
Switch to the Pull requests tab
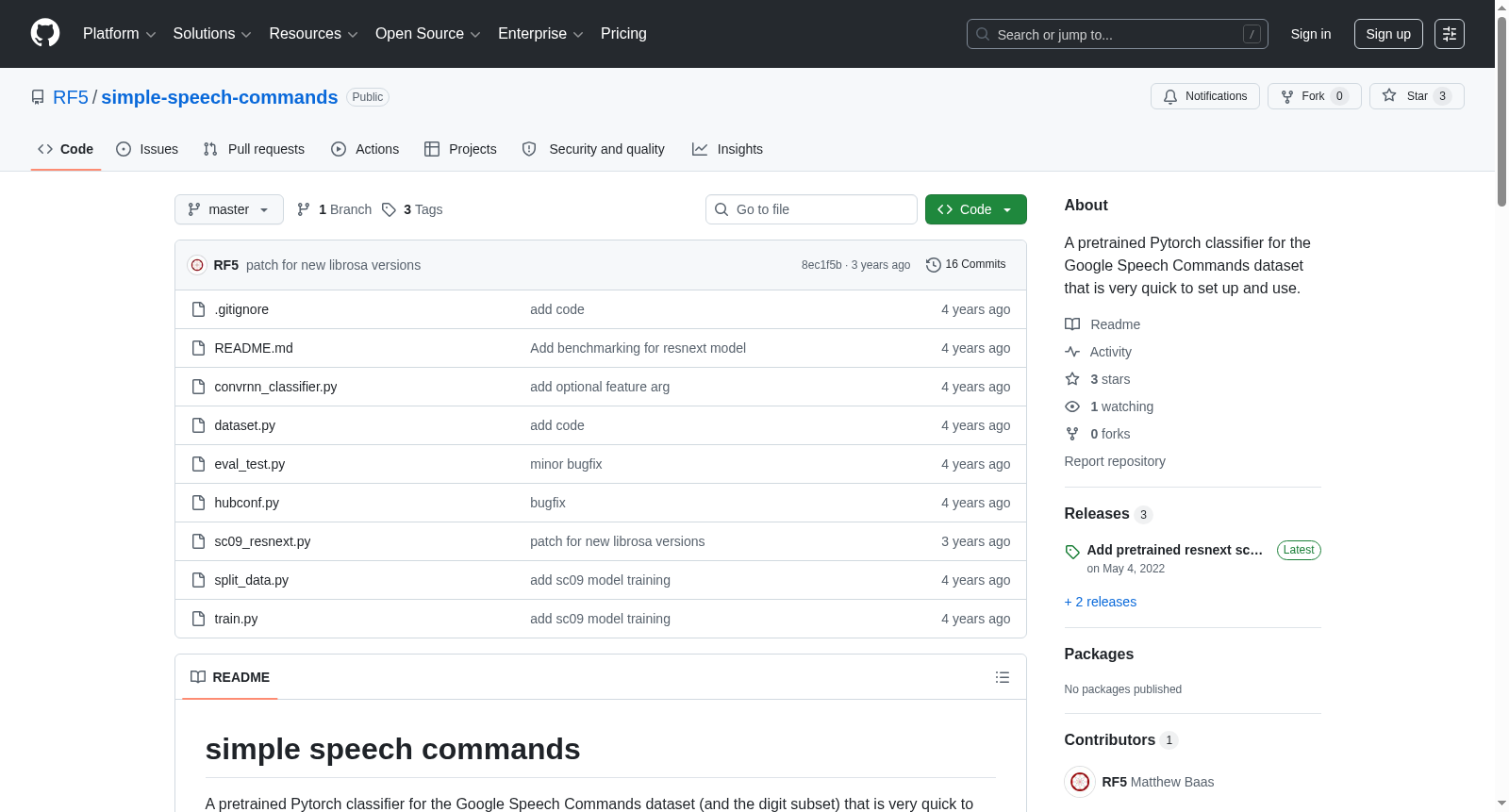(x=254, y=149)
